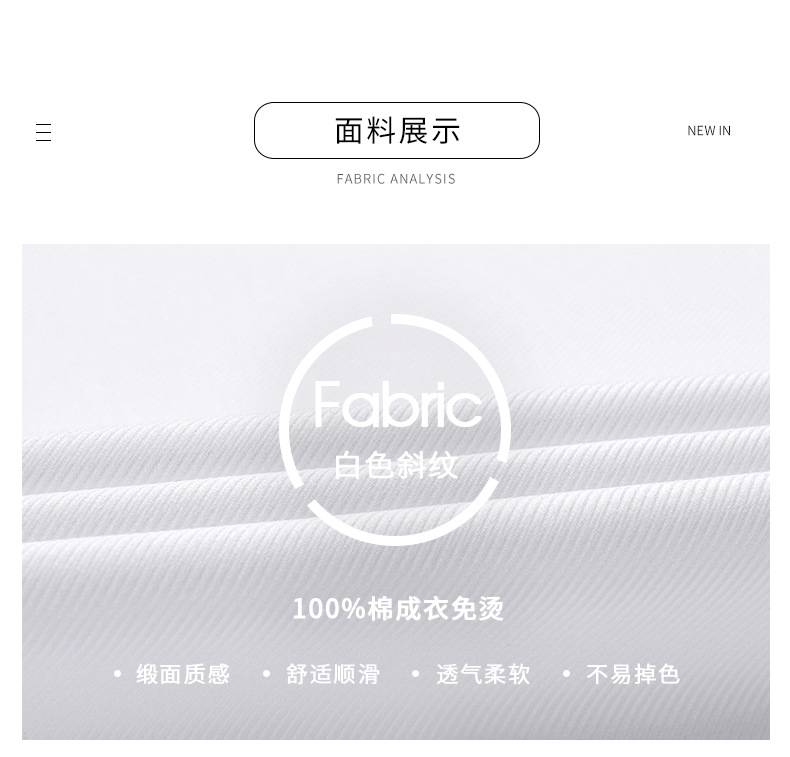Select the 白色斜纹 label in the circle
The image size is (790, 757).
[396, 465]
